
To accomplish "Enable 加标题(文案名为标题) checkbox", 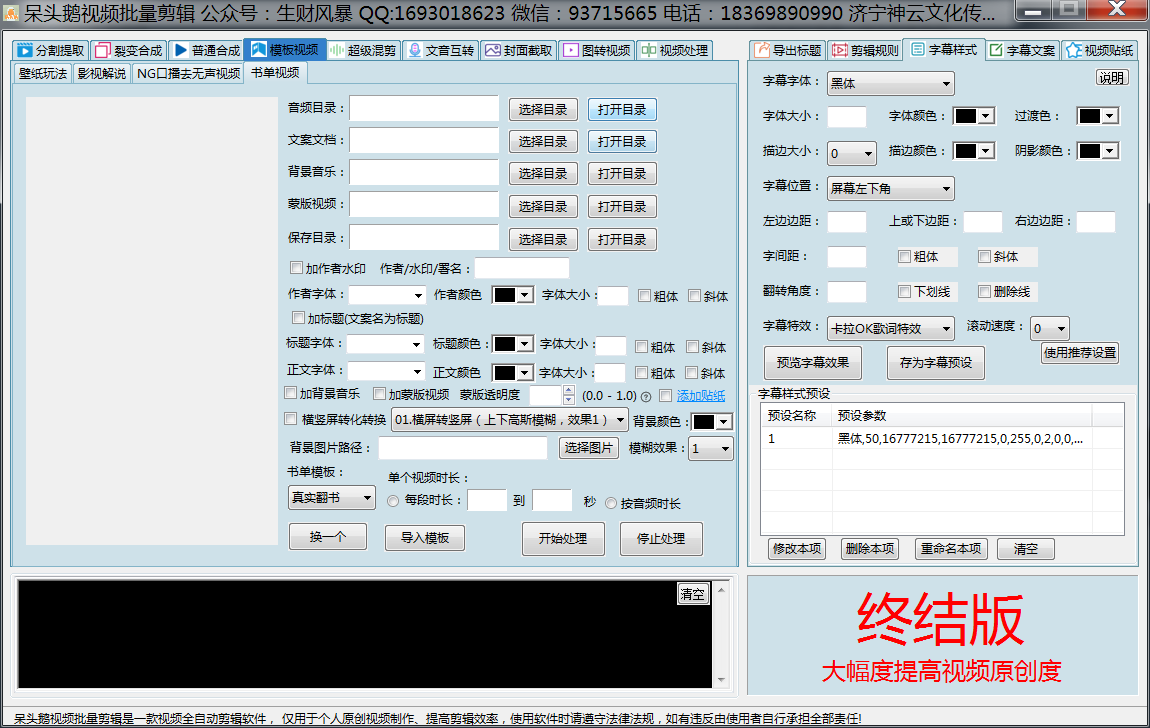I will pyautogui.click(x=298, y=317).
